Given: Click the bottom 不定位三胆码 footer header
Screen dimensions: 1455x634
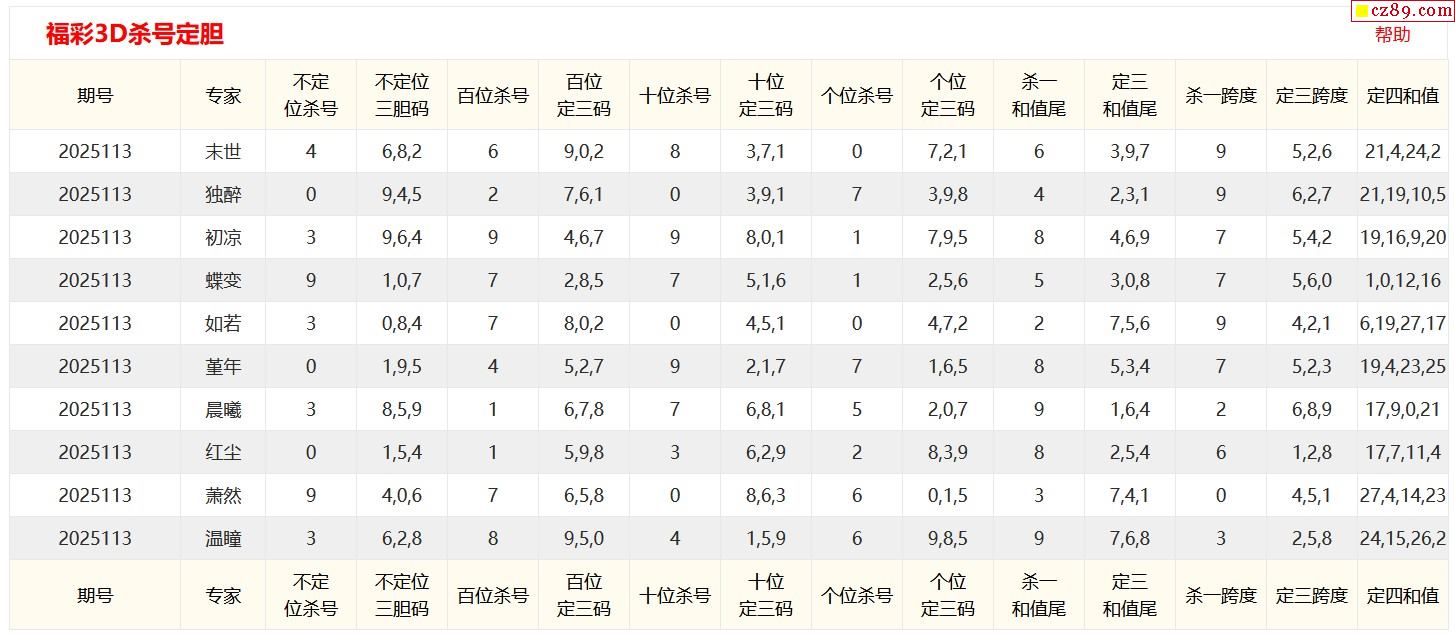Looking at the screenshot, I should [x=402, y=595].
